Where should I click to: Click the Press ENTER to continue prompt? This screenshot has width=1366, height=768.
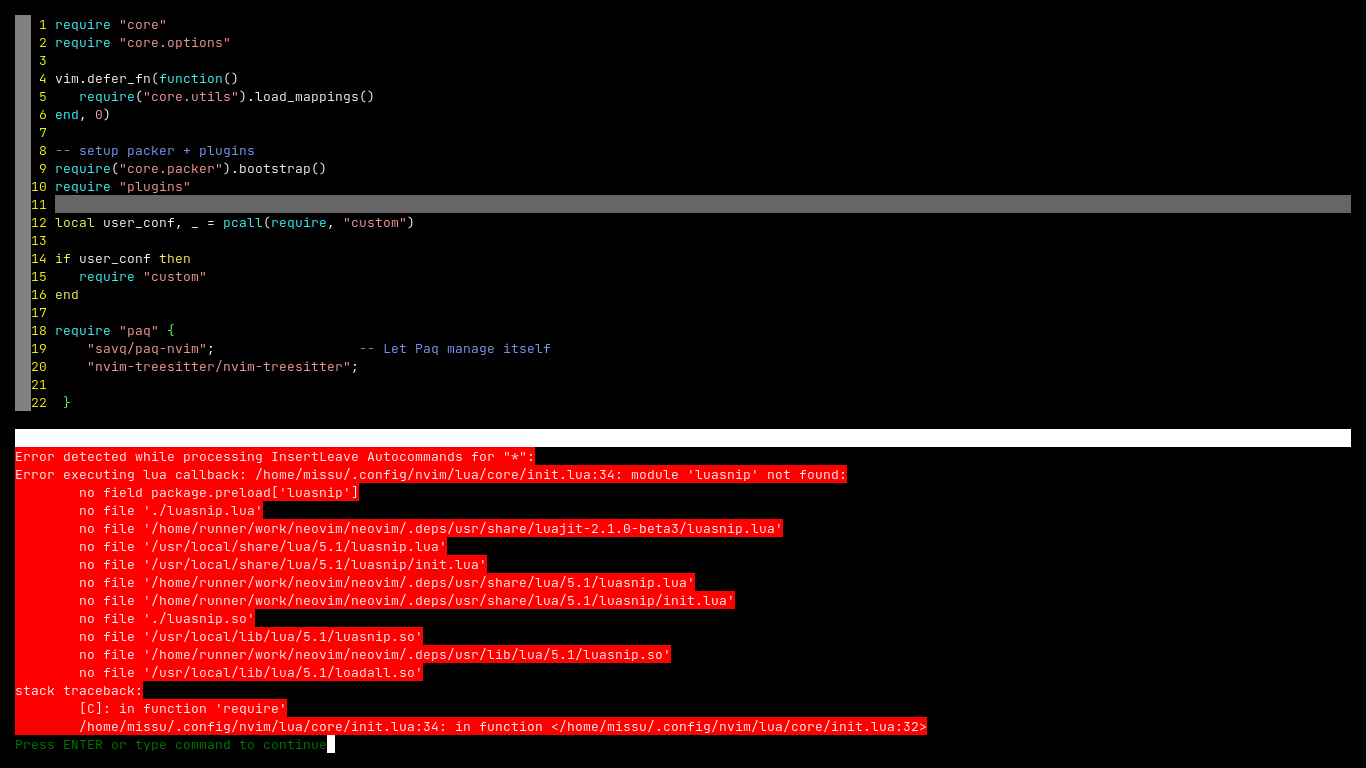[160, 744]
